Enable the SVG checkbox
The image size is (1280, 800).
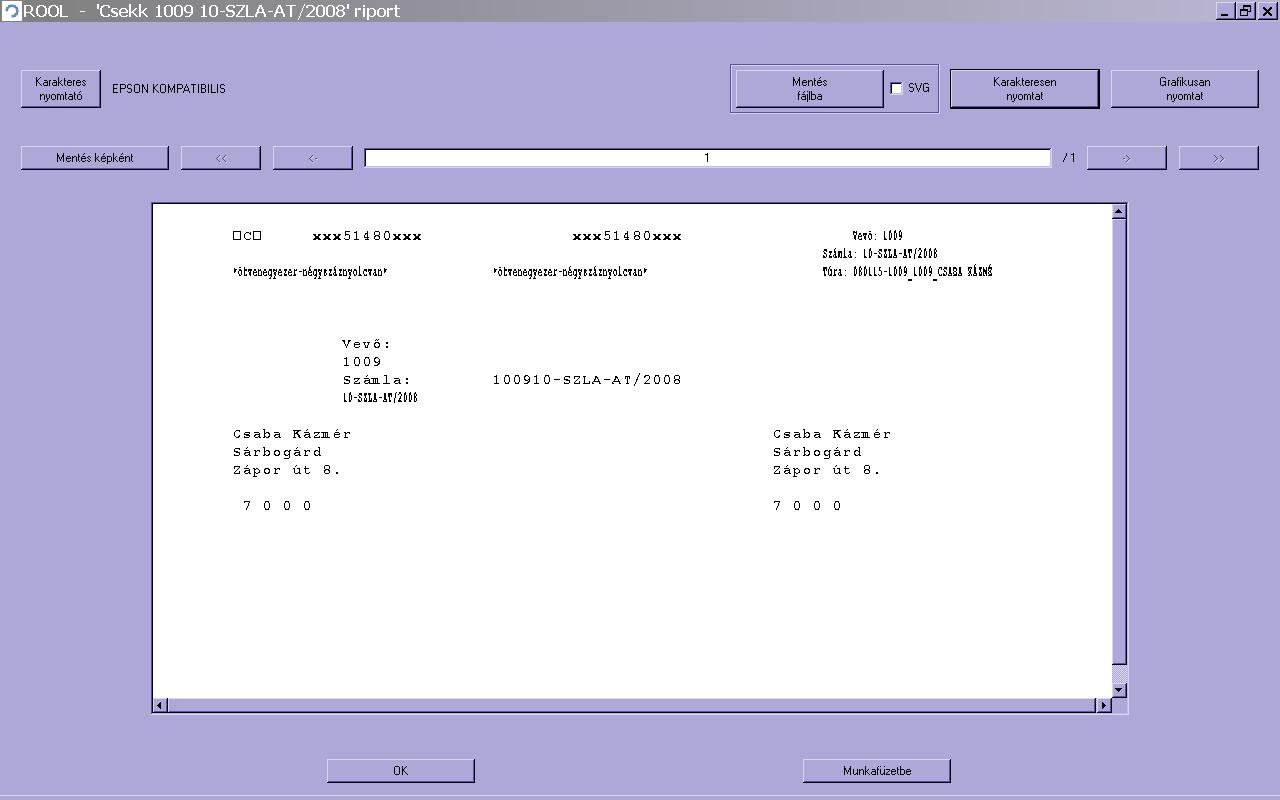(896, 88)
